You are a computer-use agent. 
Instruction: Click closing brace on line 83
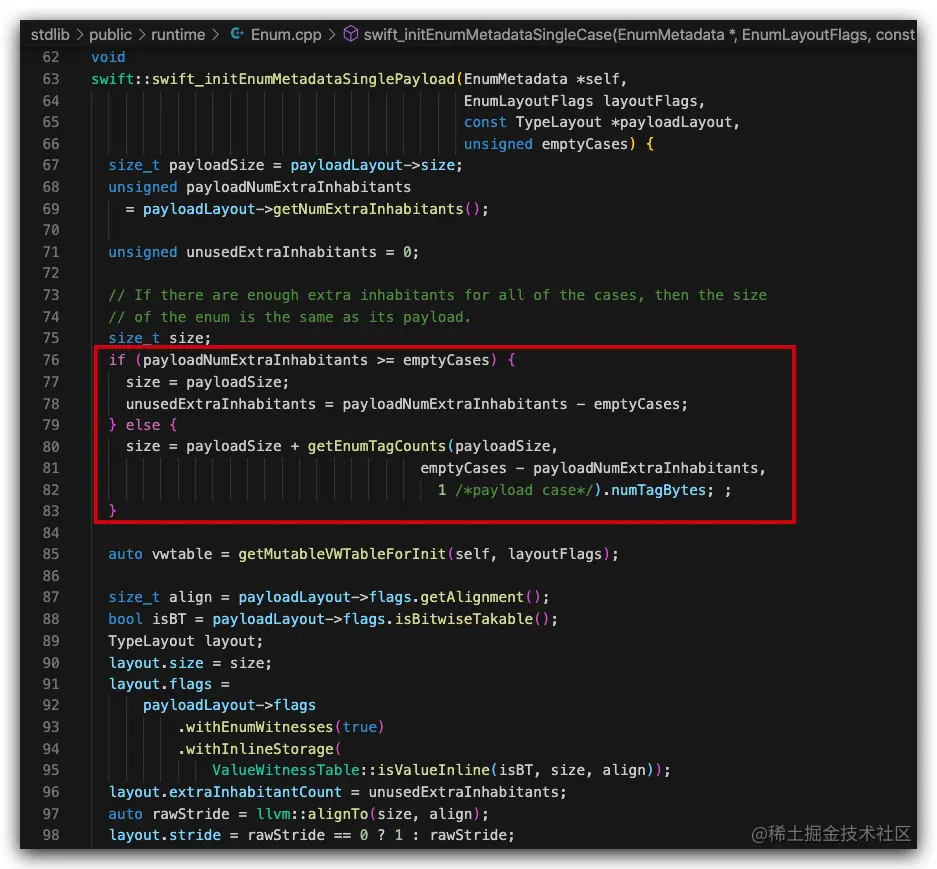click(112, 510)
